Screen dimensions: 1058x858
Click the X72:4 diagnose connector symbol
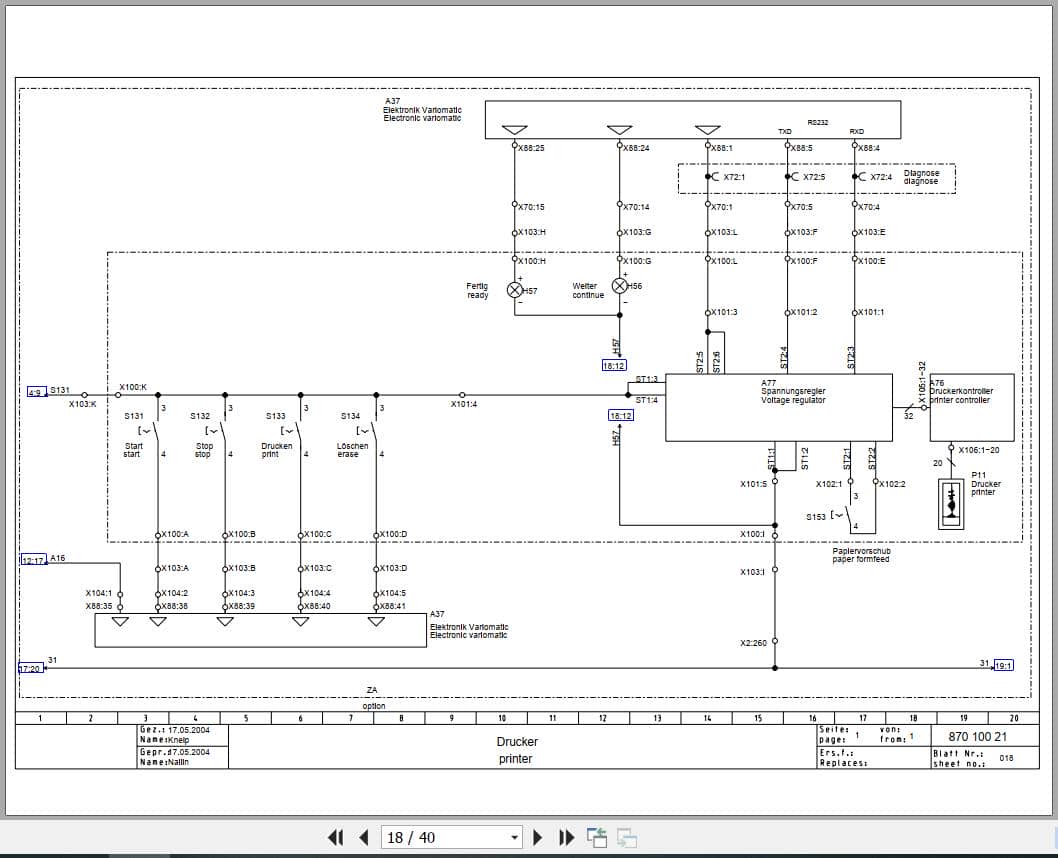[858, 177]
